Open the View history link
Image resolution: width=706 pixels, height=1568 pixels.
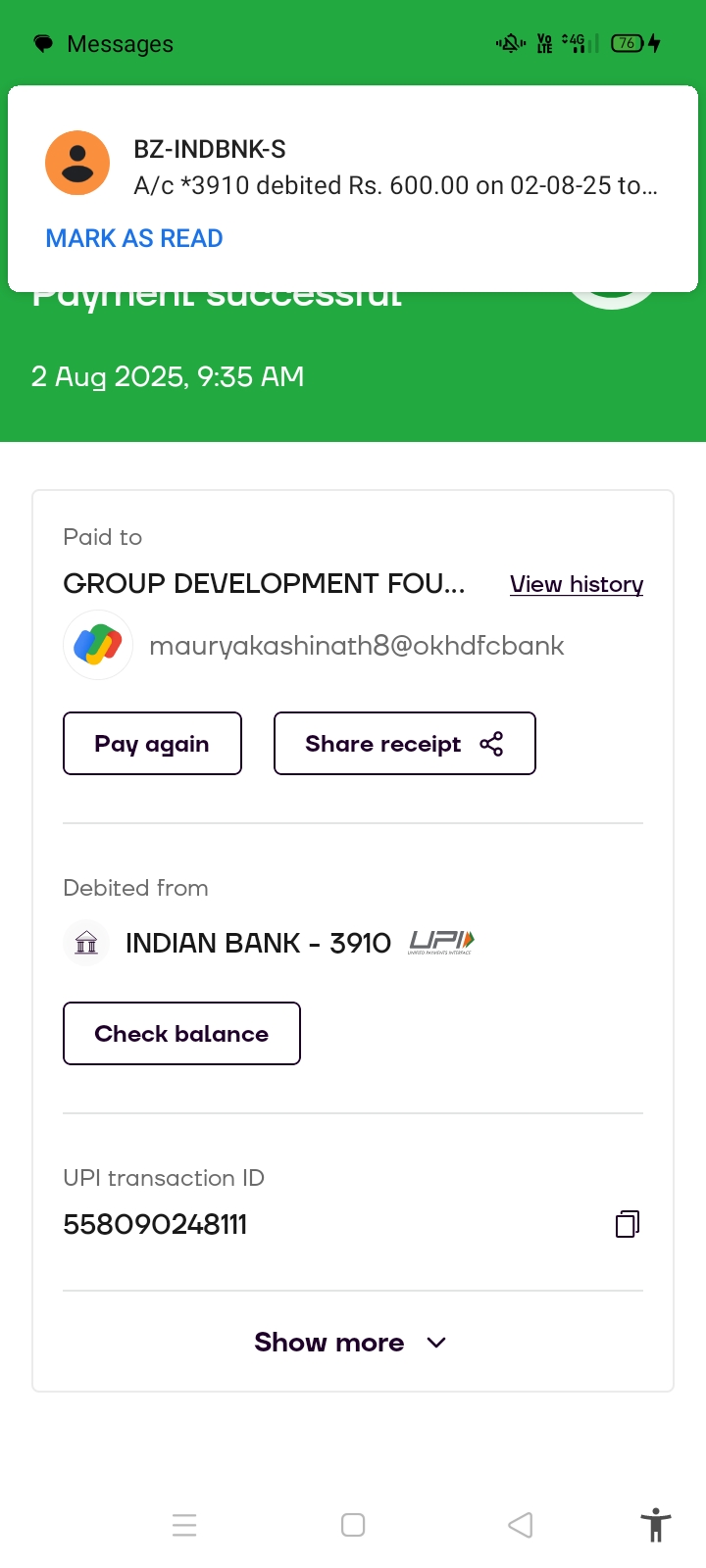577,584
